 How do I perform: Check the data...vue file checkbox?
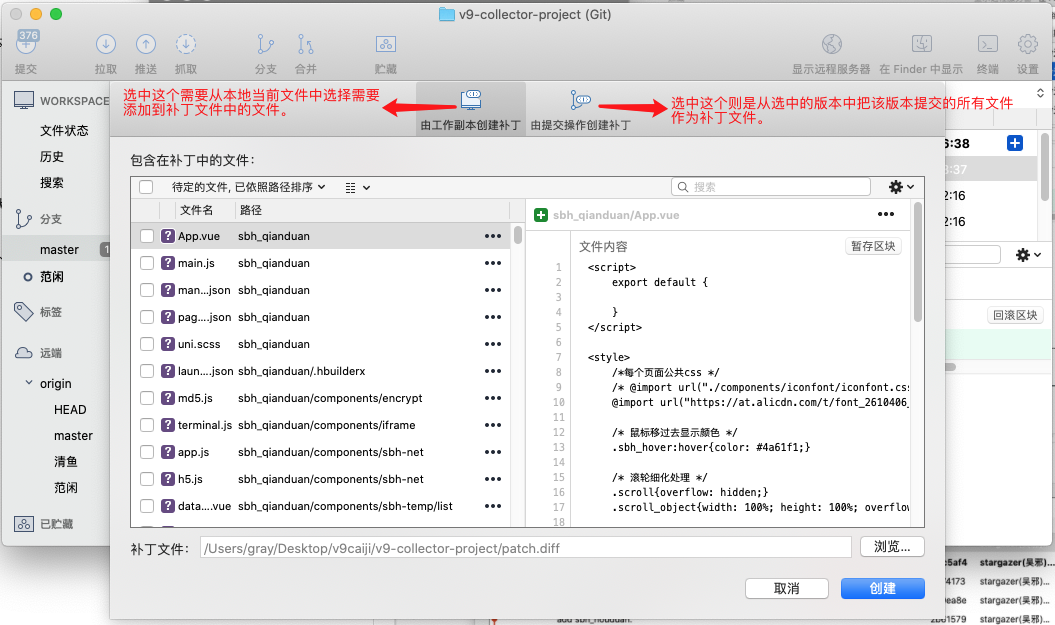pos(147,506)
